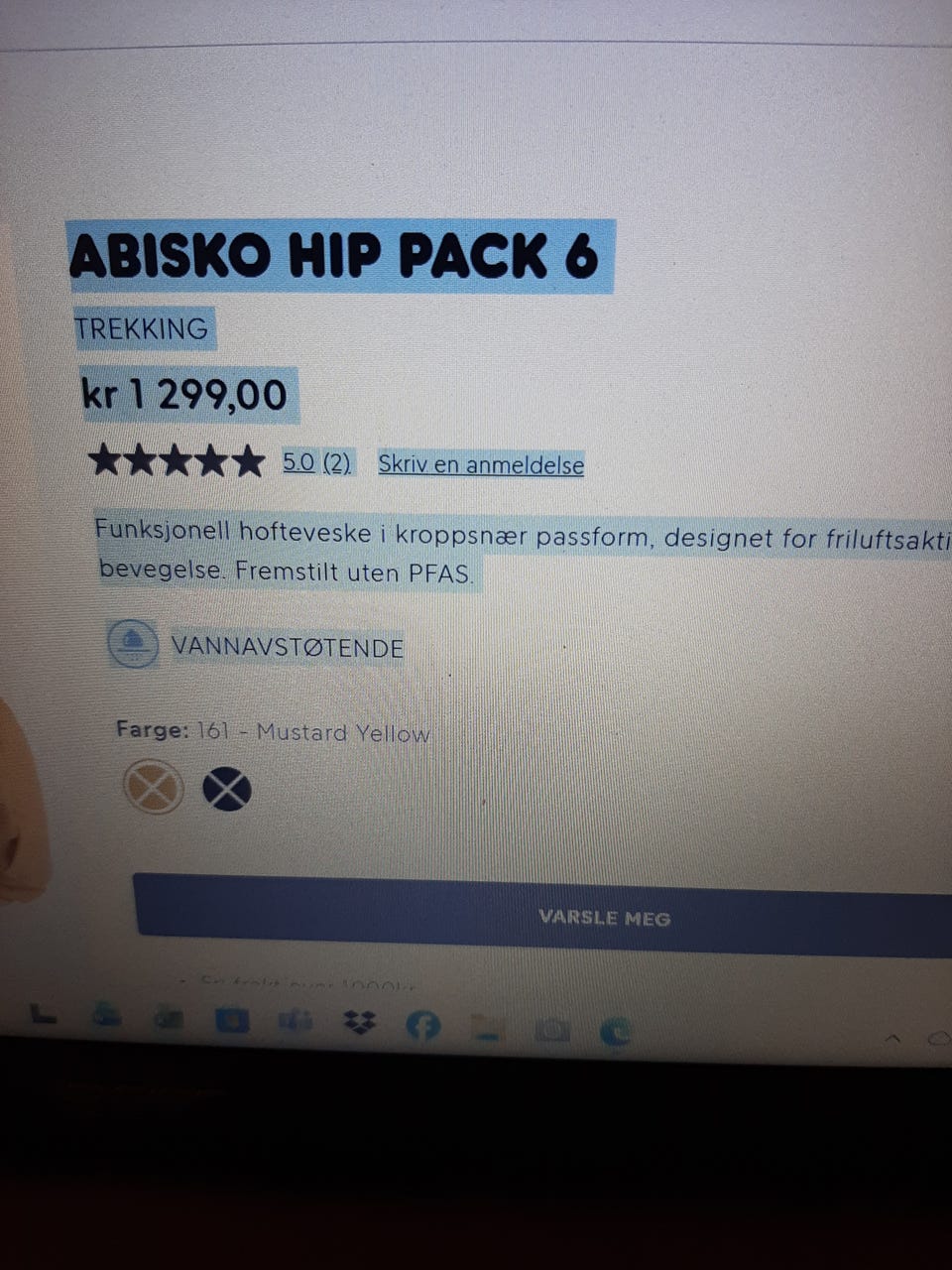Click the Vannavstøtende label text

[x=288, y=648]
